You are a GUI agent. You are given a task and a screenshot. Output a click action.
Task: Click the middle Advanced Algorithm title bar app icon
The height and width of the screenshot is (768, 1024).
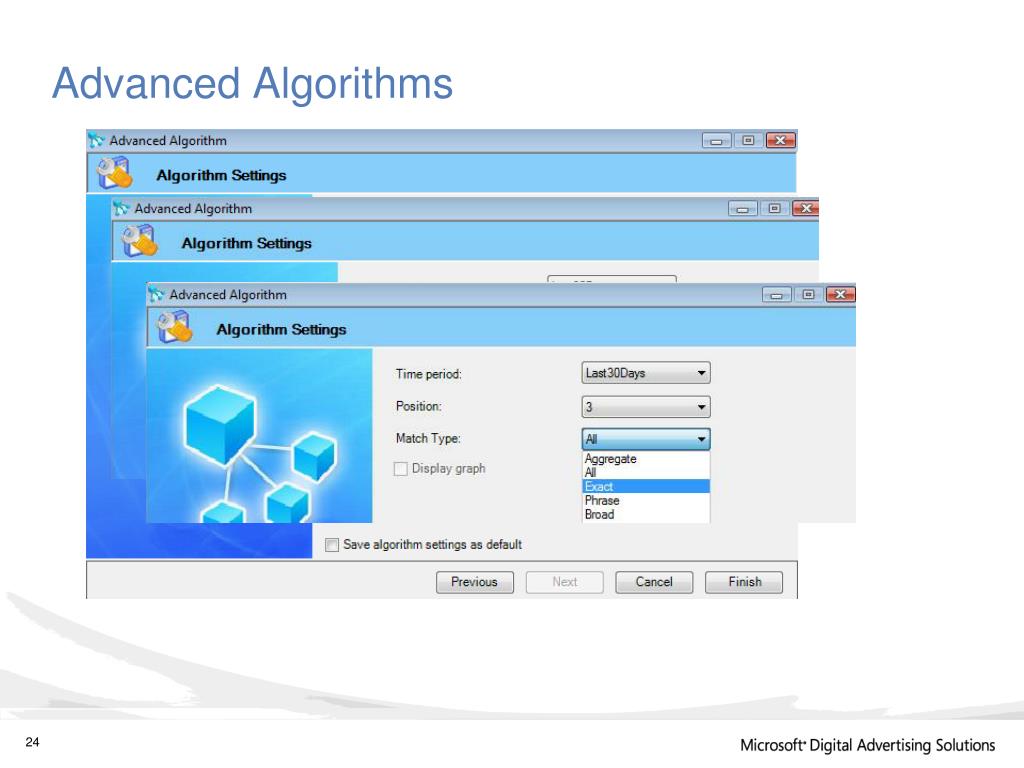click(121, 208)
